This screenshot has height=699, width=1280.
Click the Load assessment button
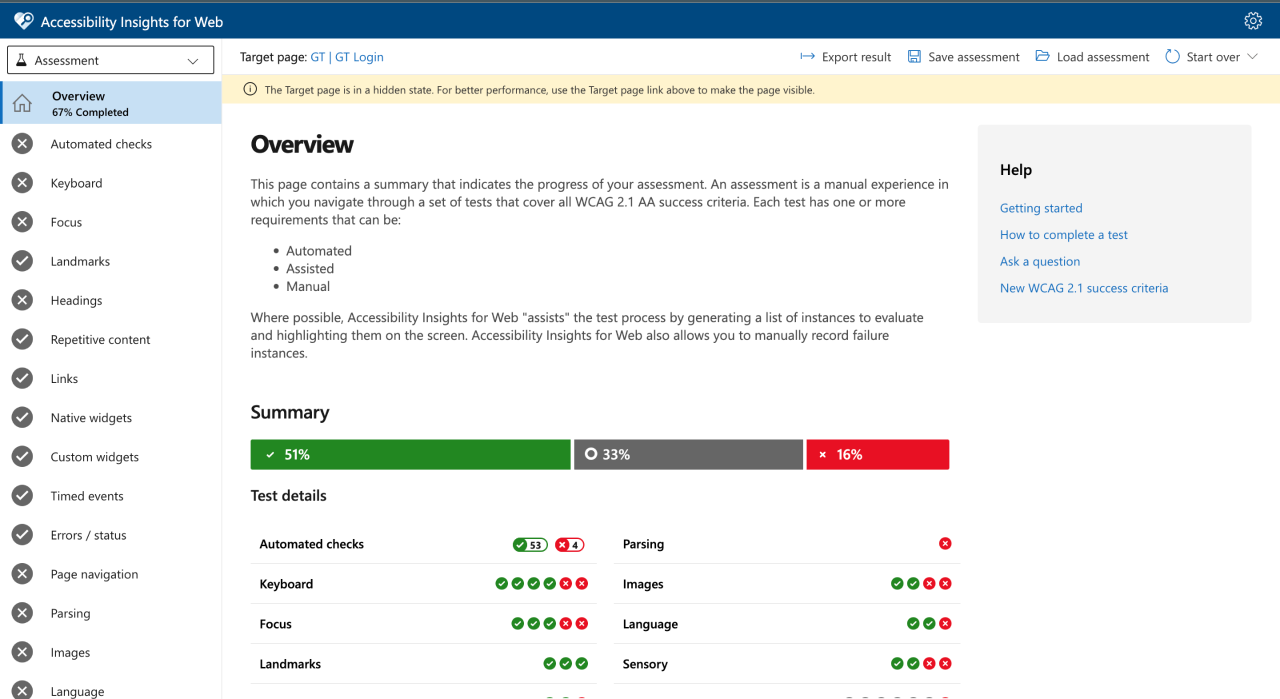(x=1092, y=57)
